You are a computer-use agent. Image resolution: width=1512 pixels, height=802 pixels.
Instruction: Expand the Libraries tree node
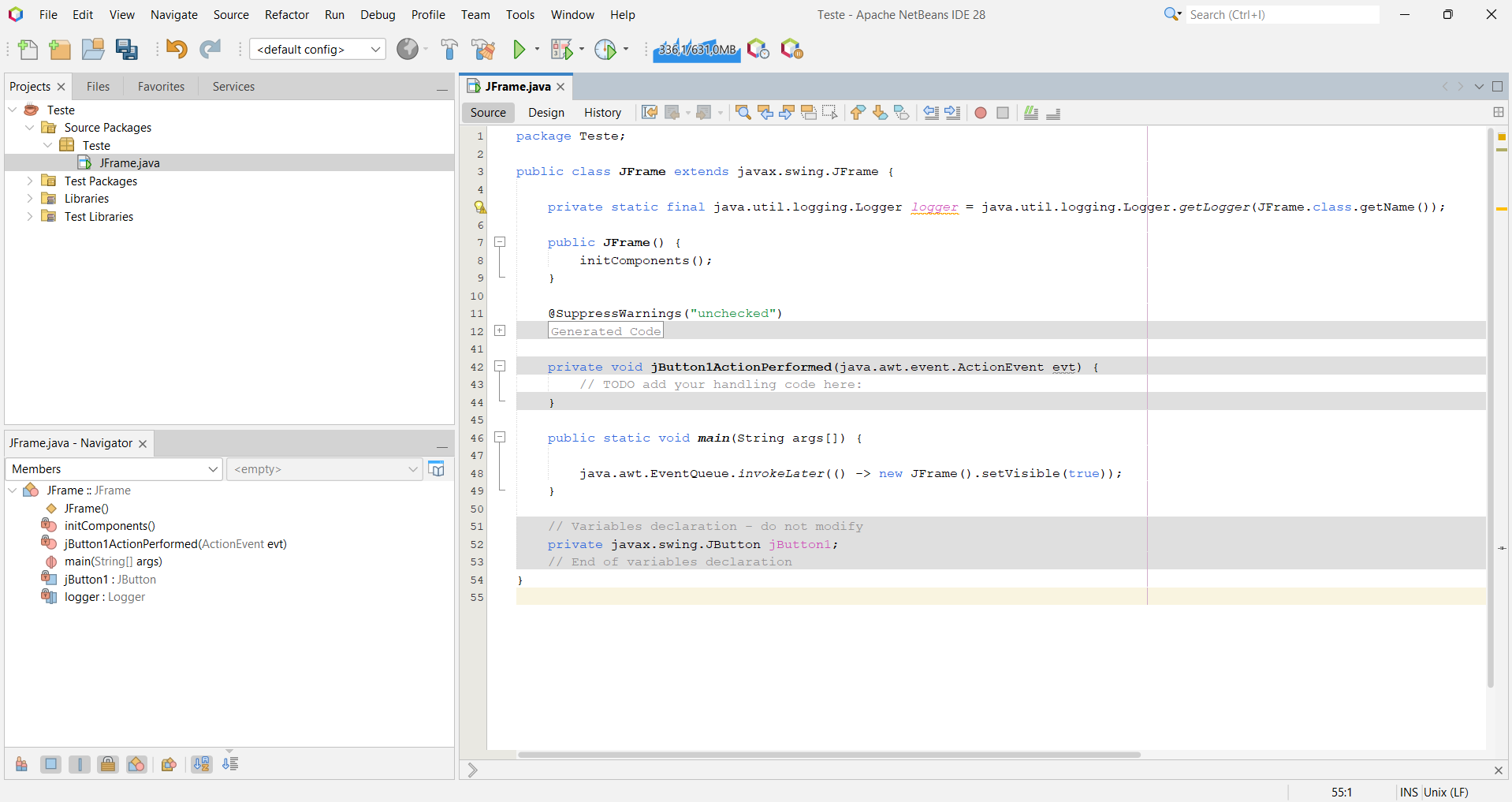click(x=30, y=199)
